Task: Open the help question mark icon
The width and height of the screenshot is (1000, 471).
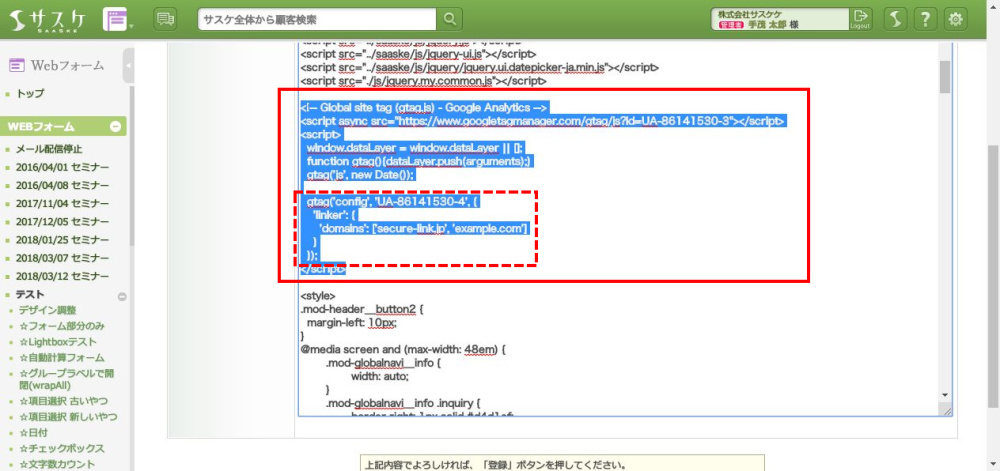Action: tap(925, 19)
